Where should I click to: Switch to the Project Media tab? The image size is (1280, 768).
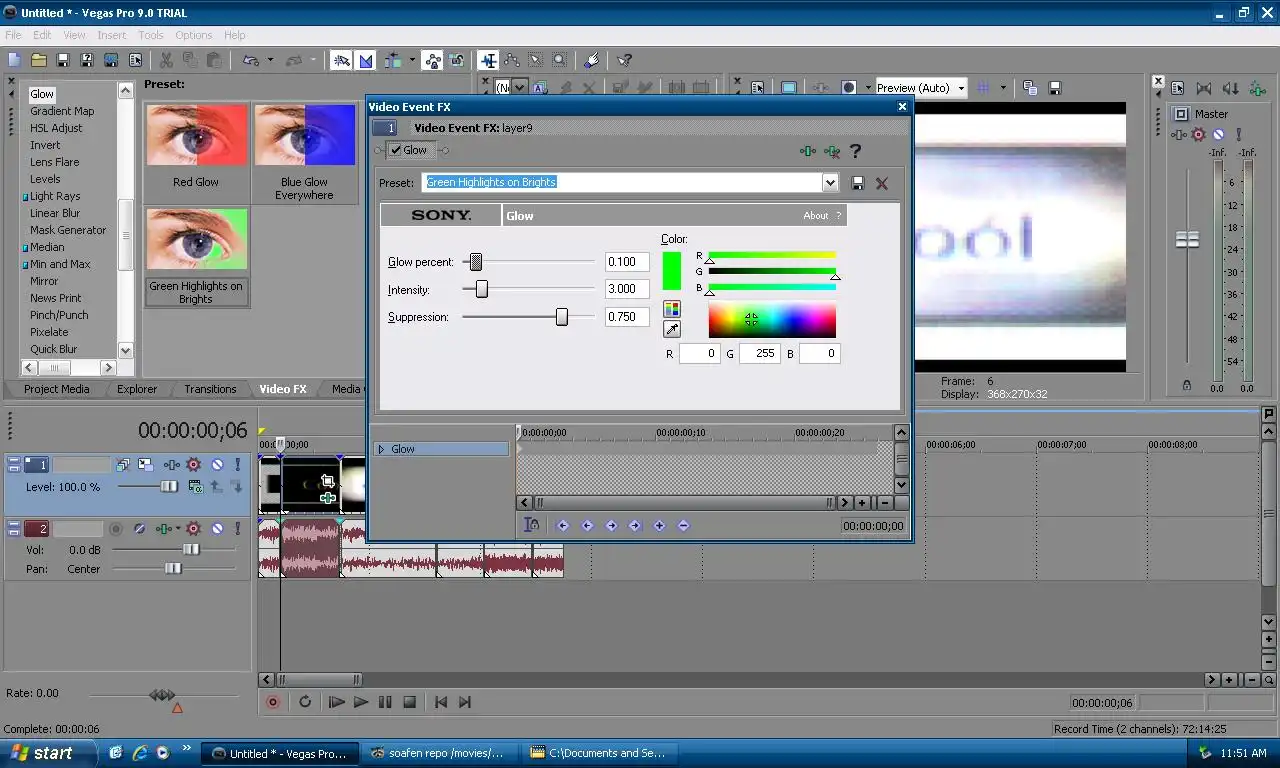(57, 389)
